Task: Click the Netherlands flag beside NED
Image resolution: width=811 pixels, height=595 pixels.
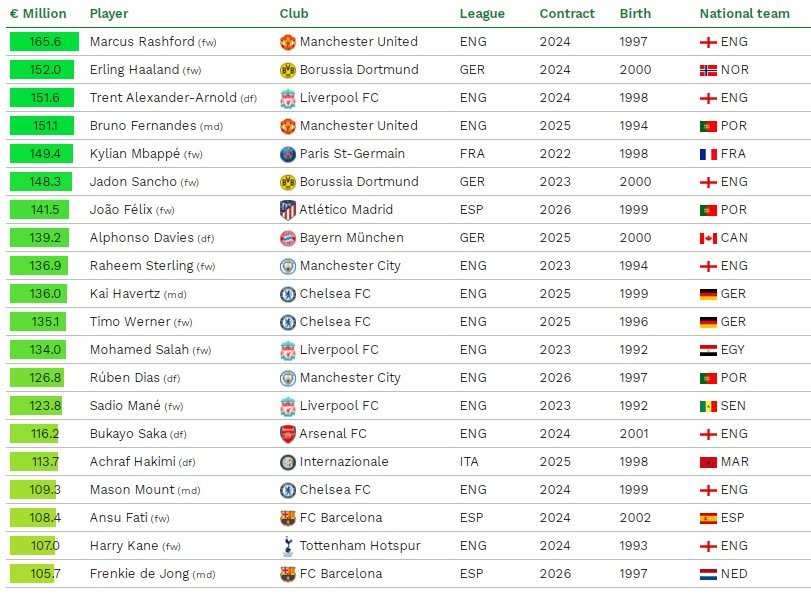Action: click(x=708, y=574)
